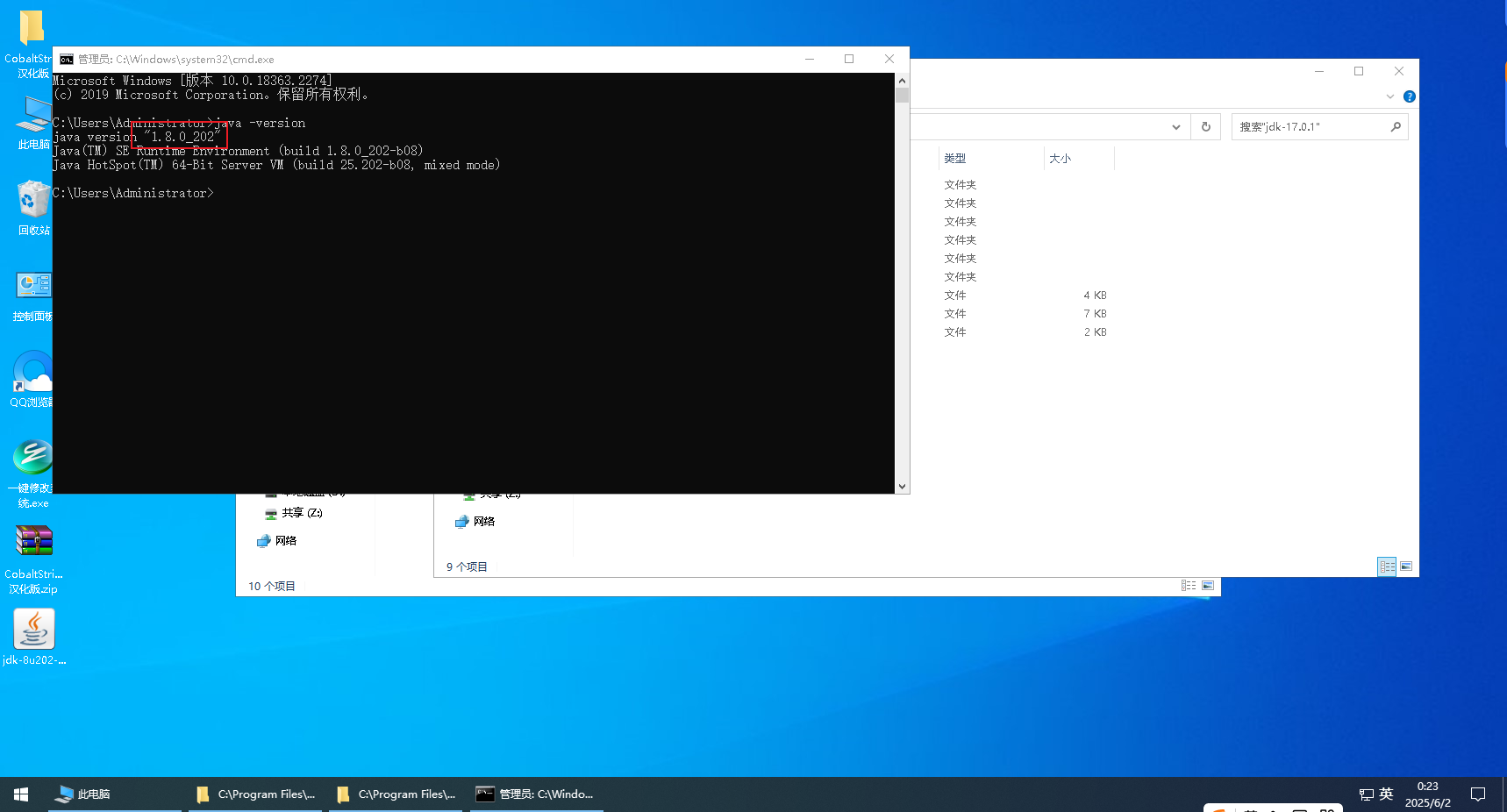Select the CobaltStrike 汉化版 folder on desktop
This screenshot has width=1507, height=812.
(29, 44)
